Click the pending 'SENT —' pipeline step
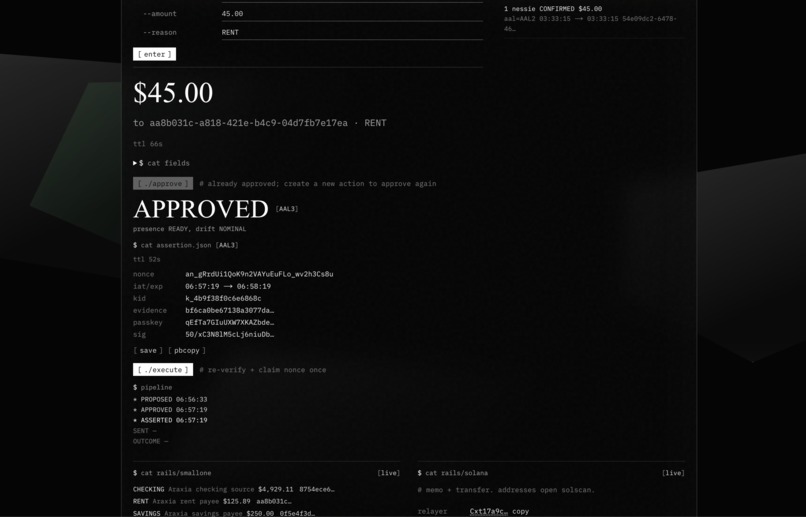Screen dimensions: 806x517 [x=144, y=431]
